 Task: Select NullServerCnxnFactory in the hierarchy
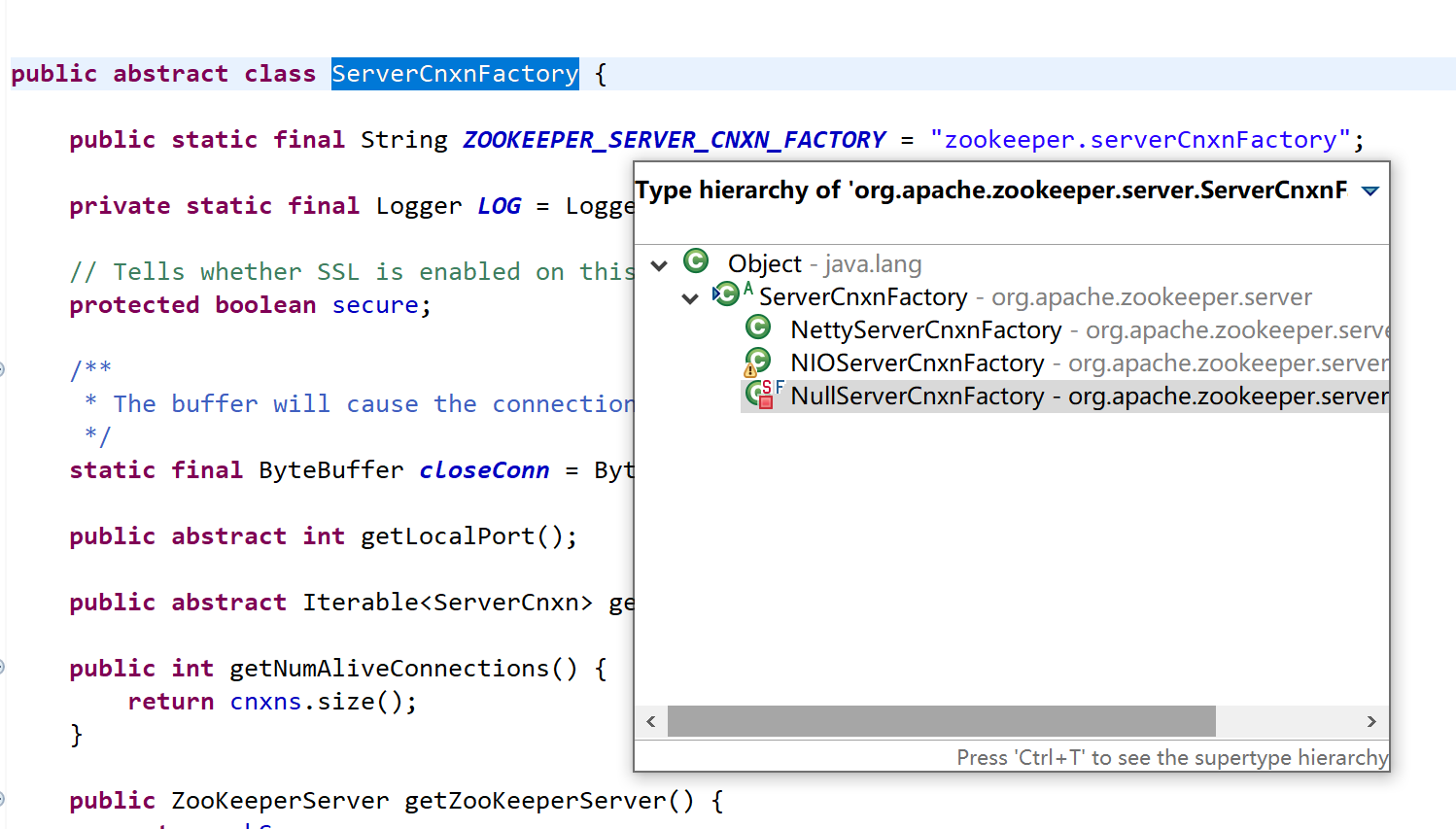pos(1064,396)
